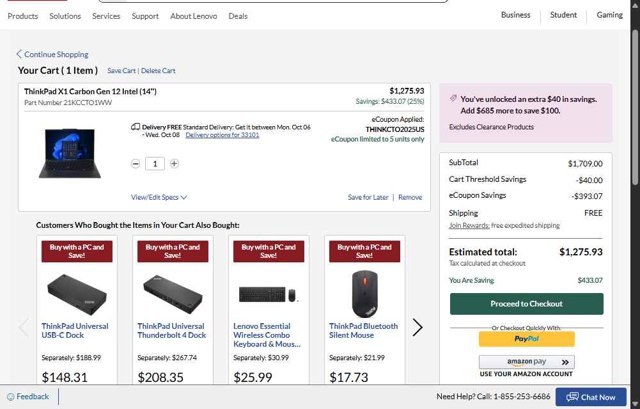Checkout with Amazon Pay button
The height and width of the screenshot is (409, 640).
point(527,362)
